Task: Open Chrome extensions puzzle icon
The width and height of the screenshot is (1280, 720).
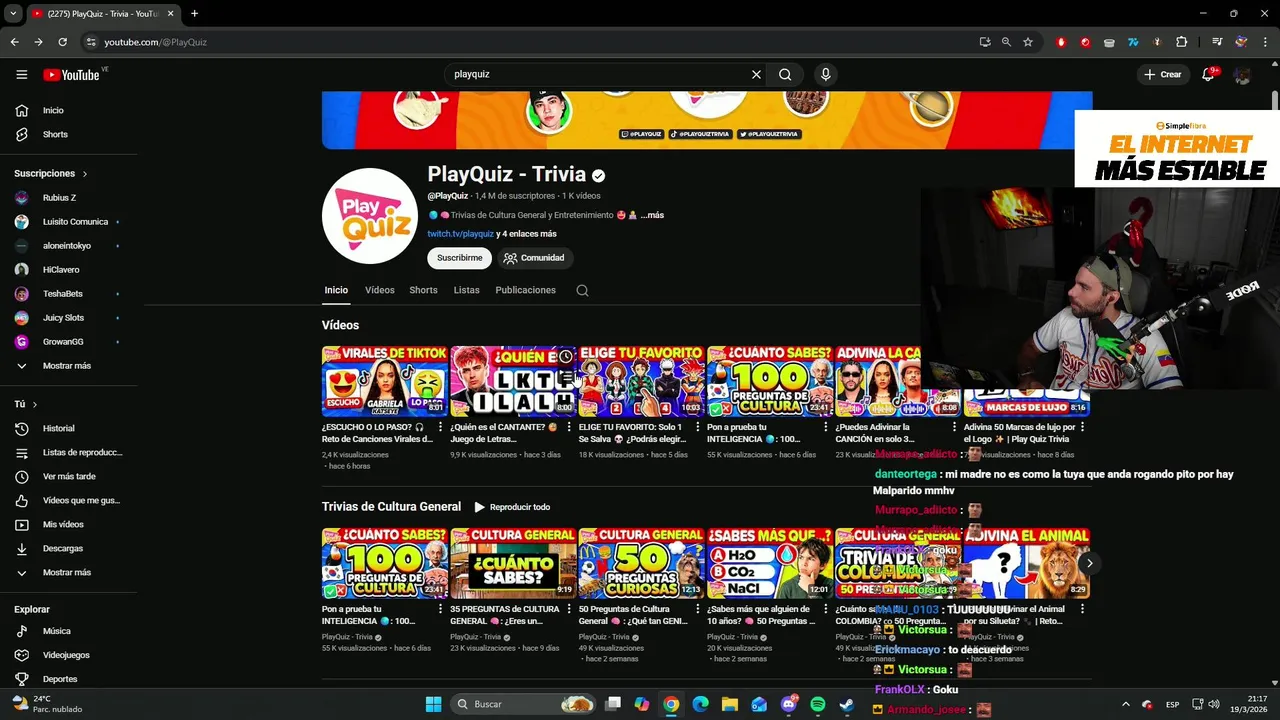Action: [1181, 42]
